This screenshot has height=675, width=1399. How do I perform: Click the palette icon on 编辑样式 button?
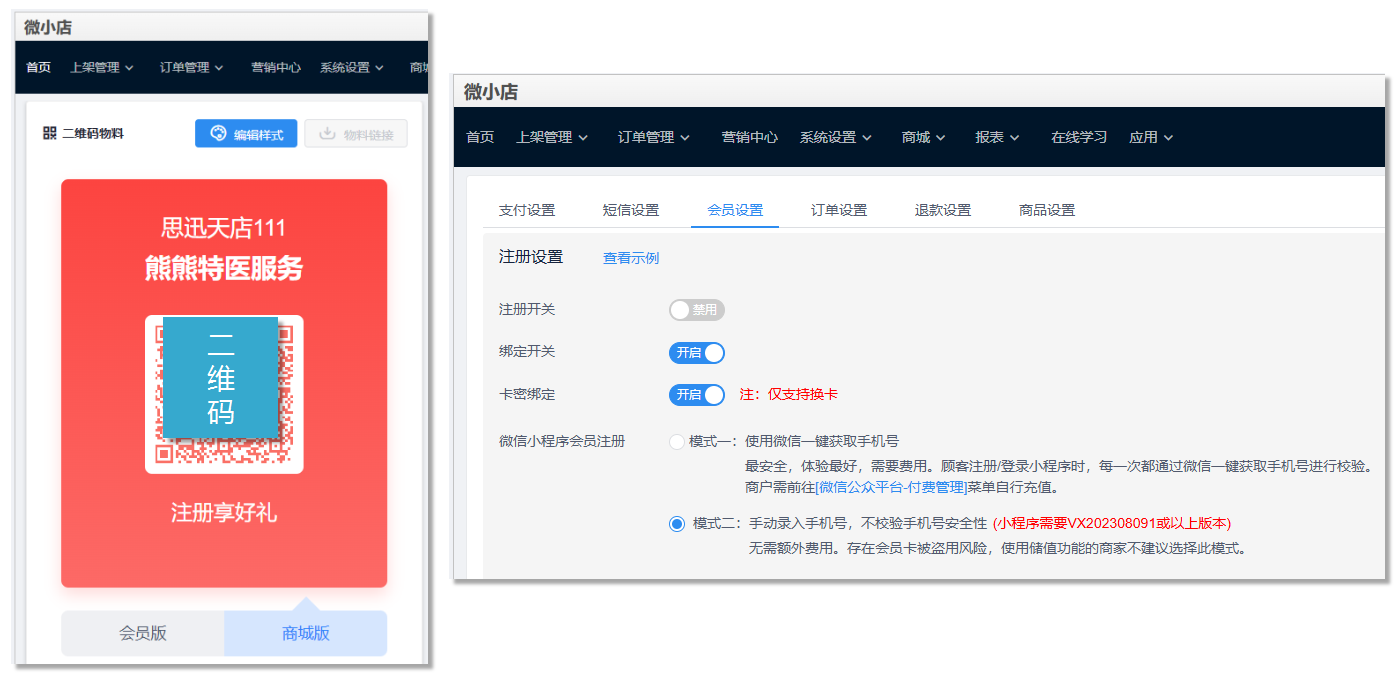tap(218, 134)
